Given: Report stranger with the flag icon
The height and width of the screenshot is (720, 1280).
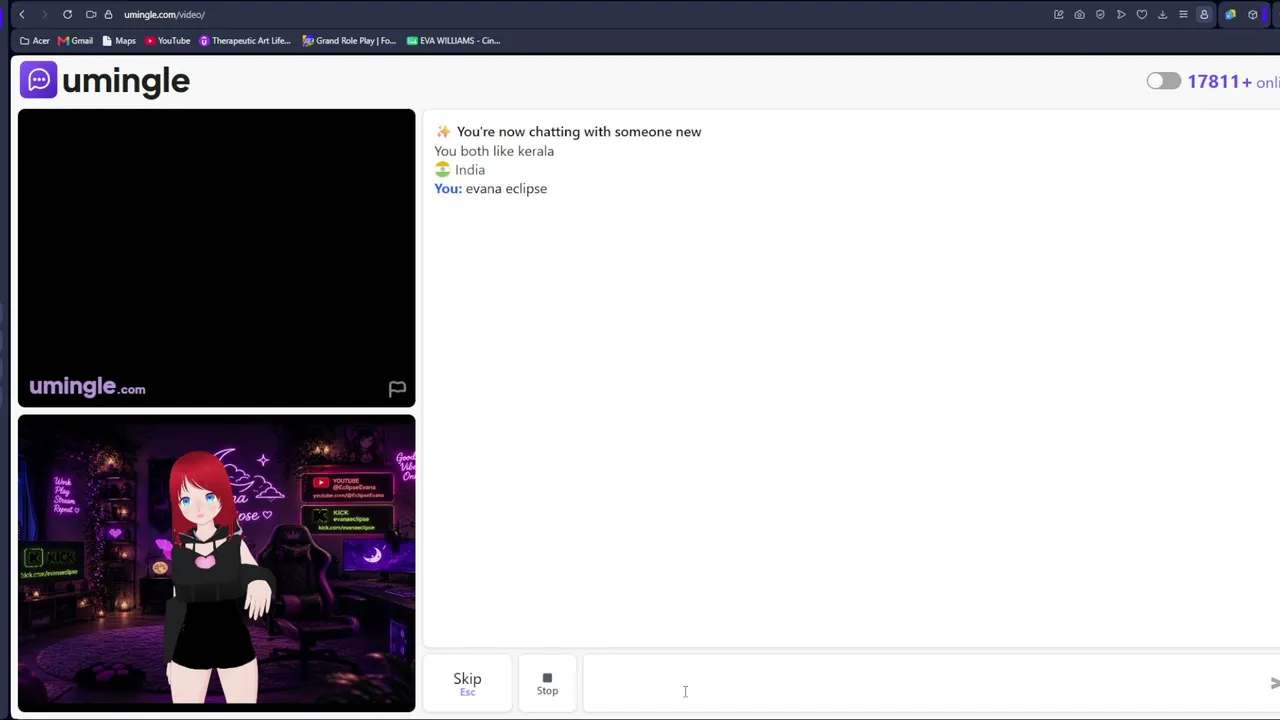Looking at the screenshot, I should pyautogui.click(x=397, y=389).
